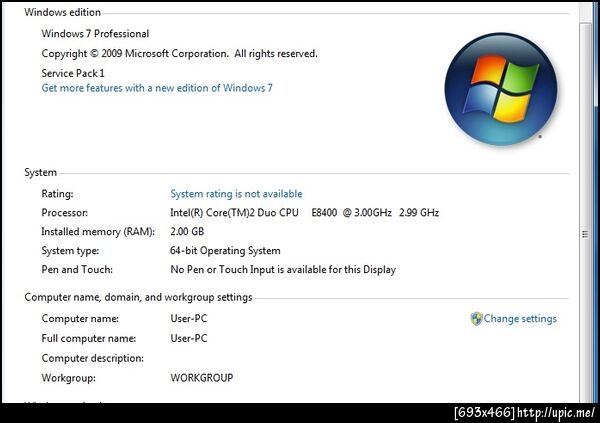This screenshot has width=600, height=423.
Task: Click the '64-bit Operating System' value
Action: click(x=225, y=251)
